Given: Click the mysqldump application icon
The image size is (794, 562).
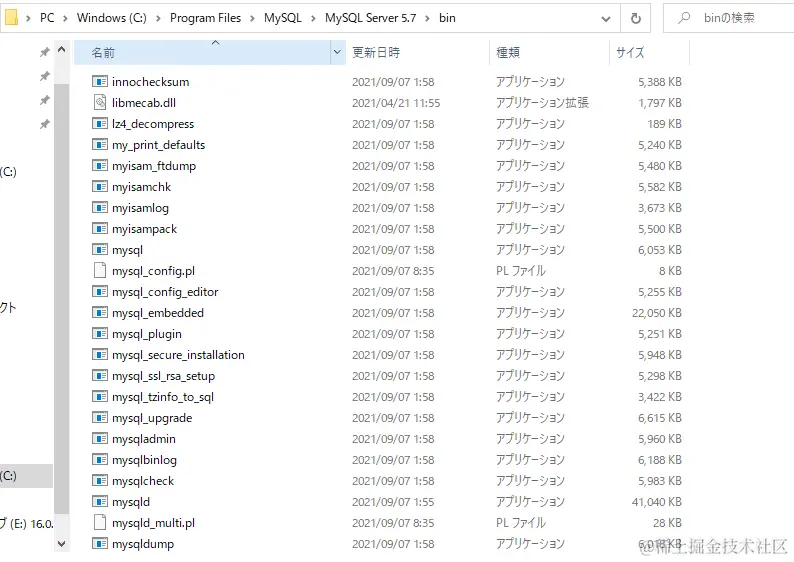Looking at the screenshot, I should pos(100,544).
